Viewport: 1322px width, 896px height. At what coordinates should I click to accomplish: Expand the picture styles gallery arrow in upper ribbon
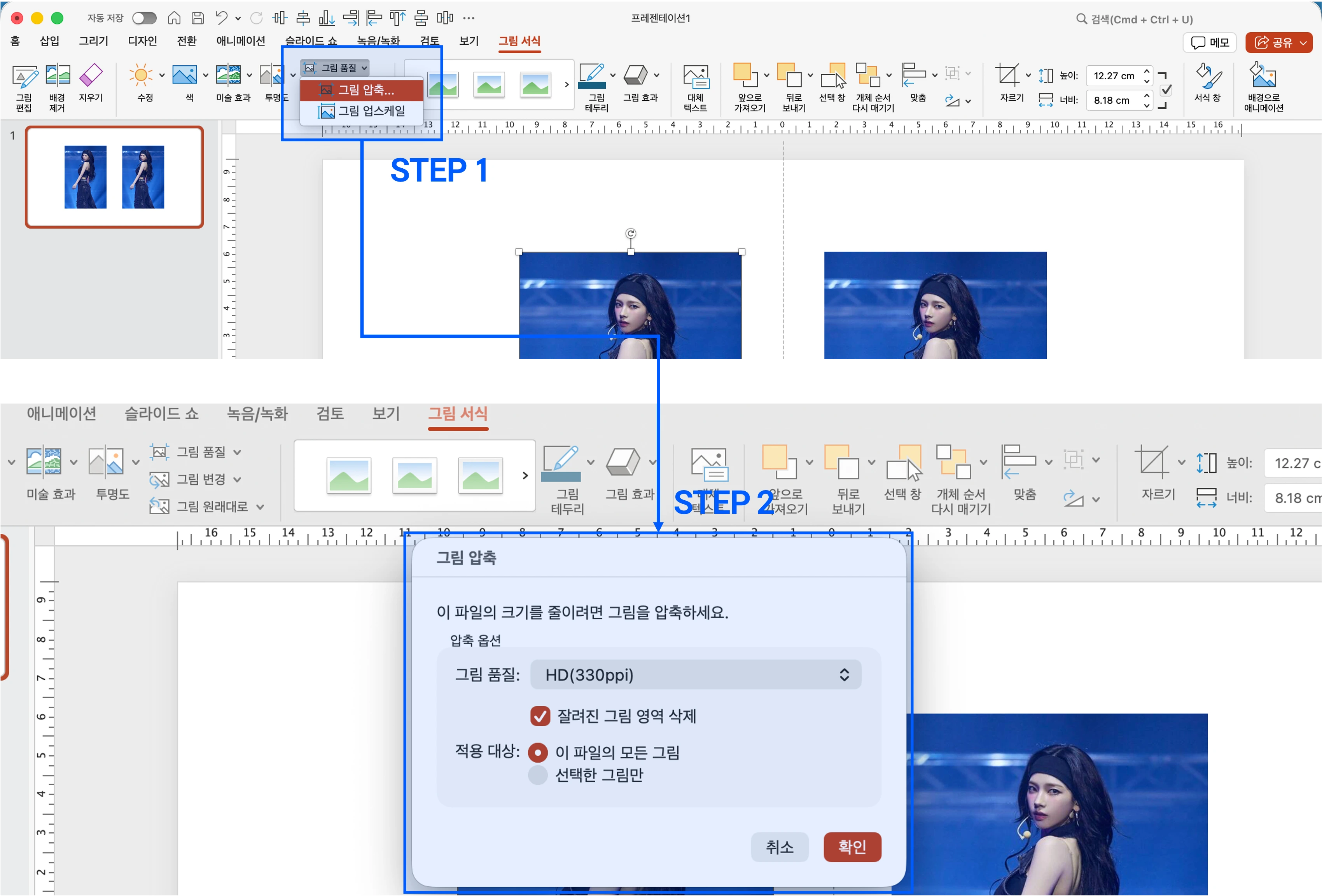[x=567, y=85]
